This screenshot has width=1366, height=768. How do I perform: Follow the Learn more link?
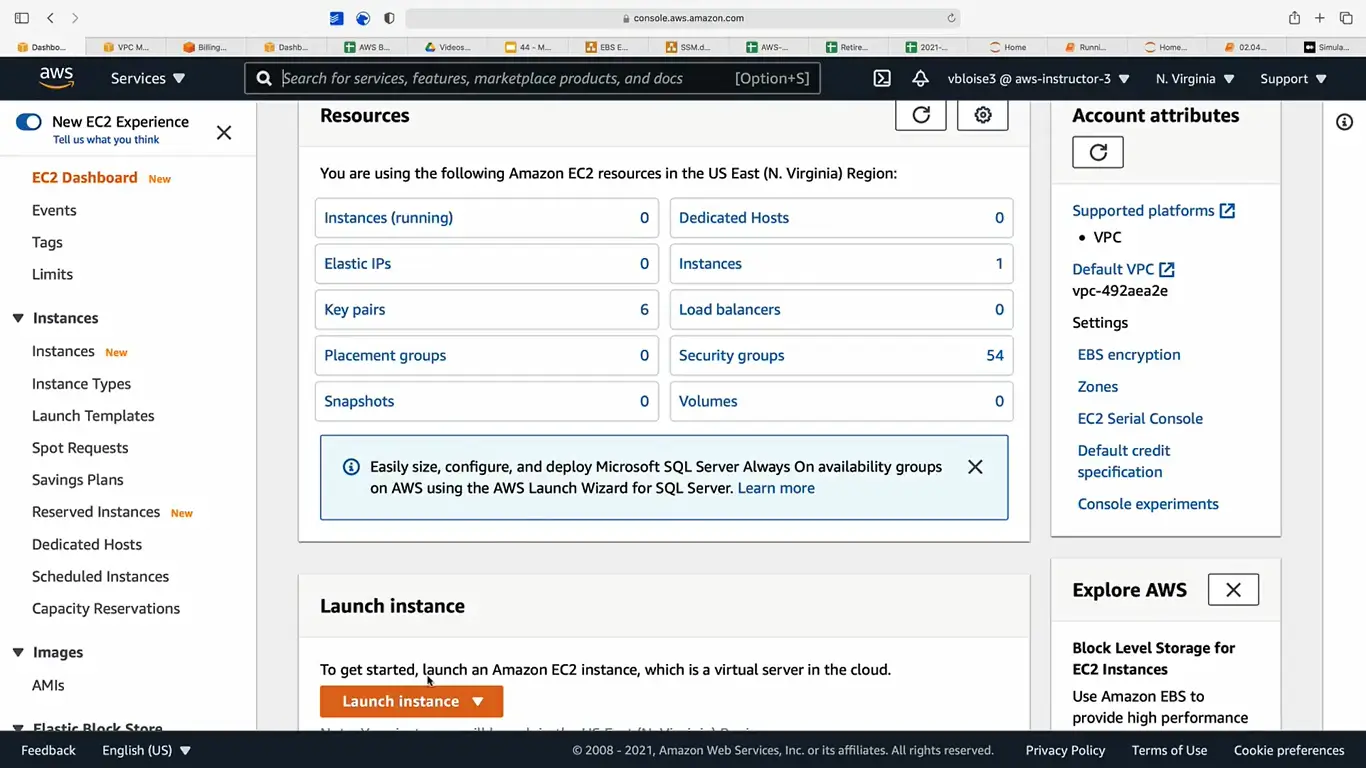pos(776,488)
